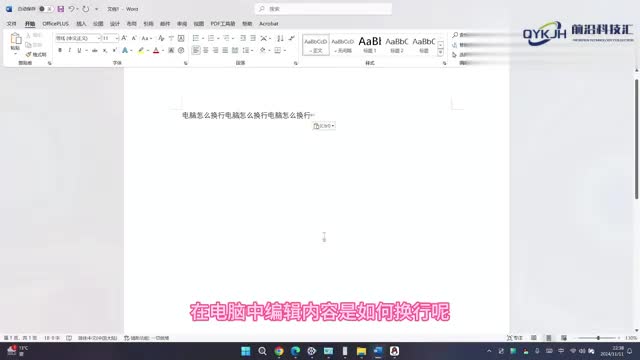Image resolution: width=640 pixels, height=360 pixels.
Task: Toggle Bold formatting
Action: (x=60, y=50)
